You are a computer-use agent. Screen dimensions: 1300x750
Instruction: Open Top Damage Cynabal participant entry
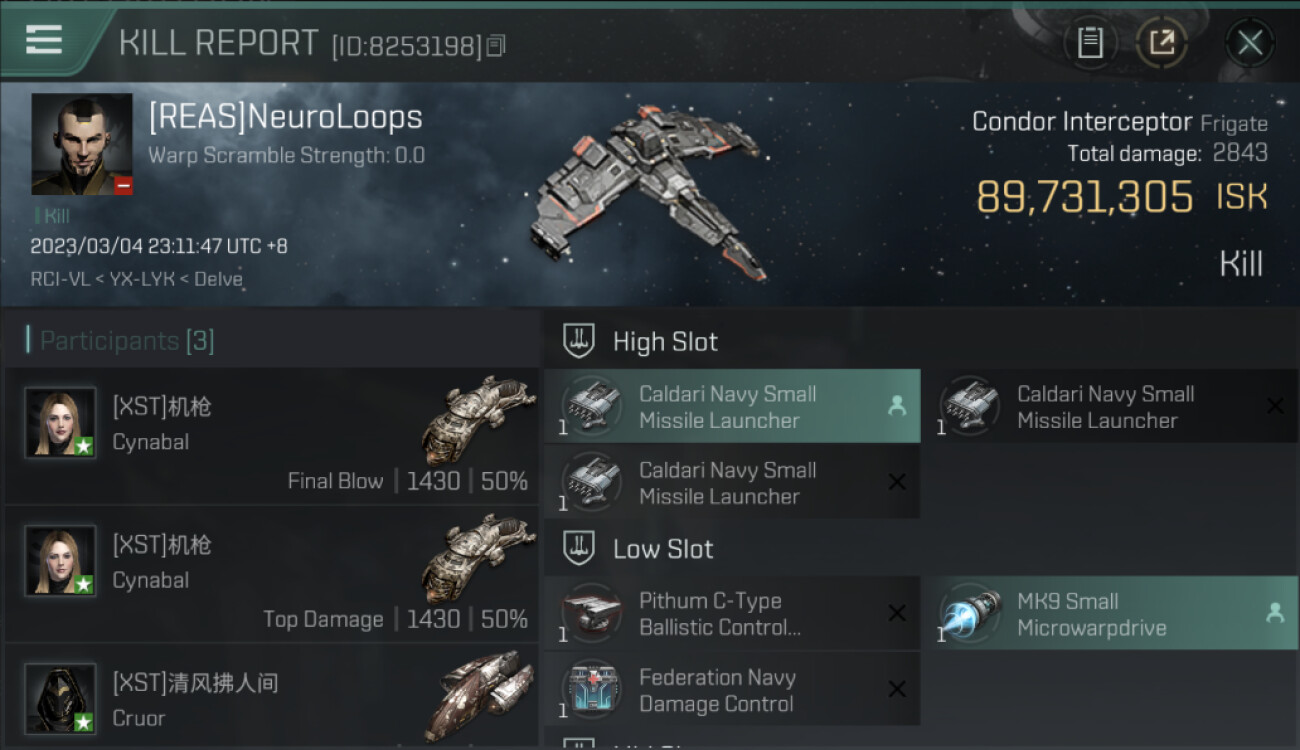[271, 574]
